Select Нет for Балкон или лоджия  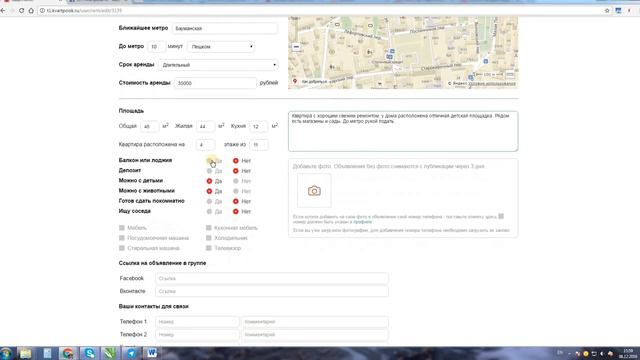coord(236,160)
